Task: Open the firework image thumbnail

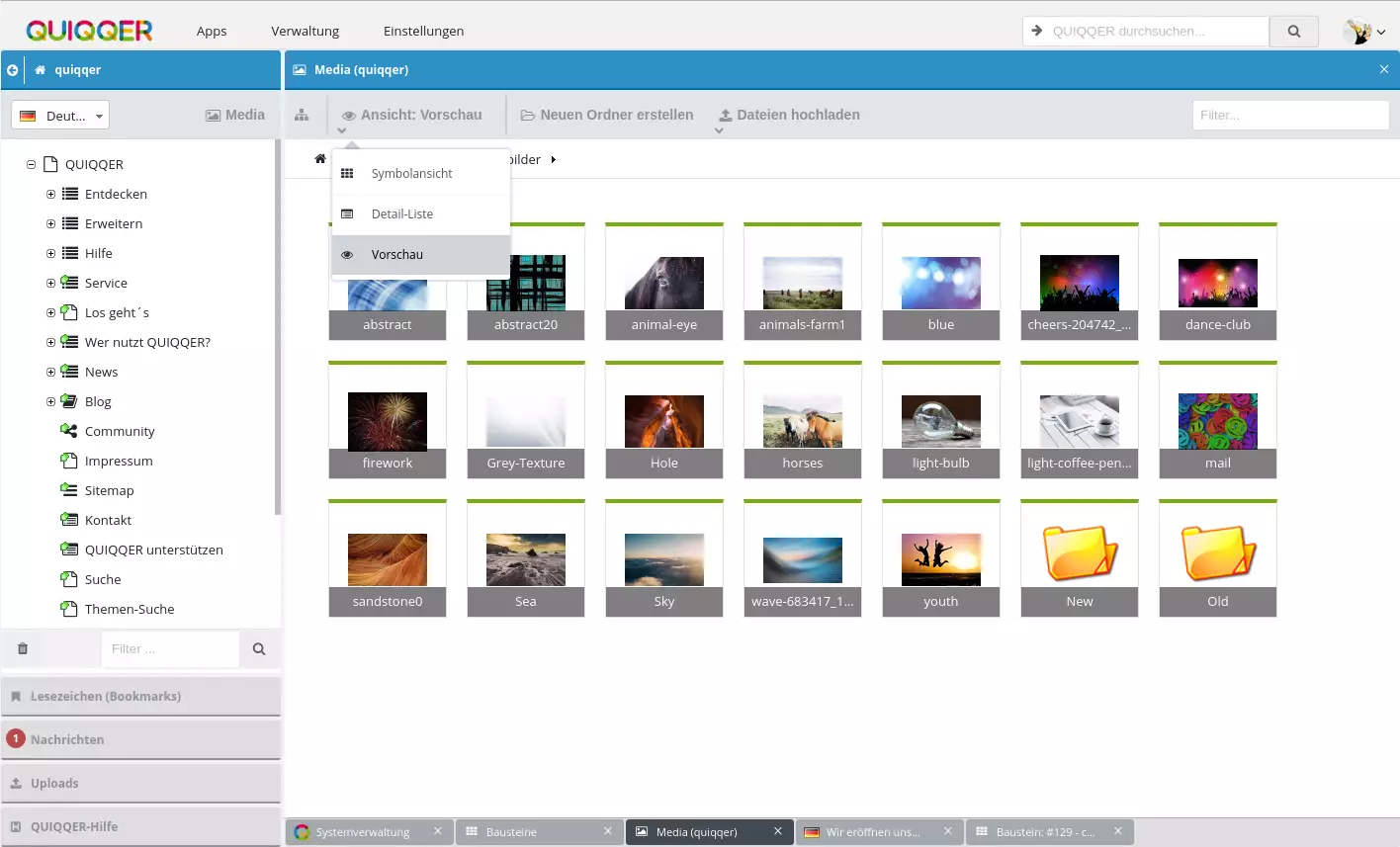Action: point(388,420)
